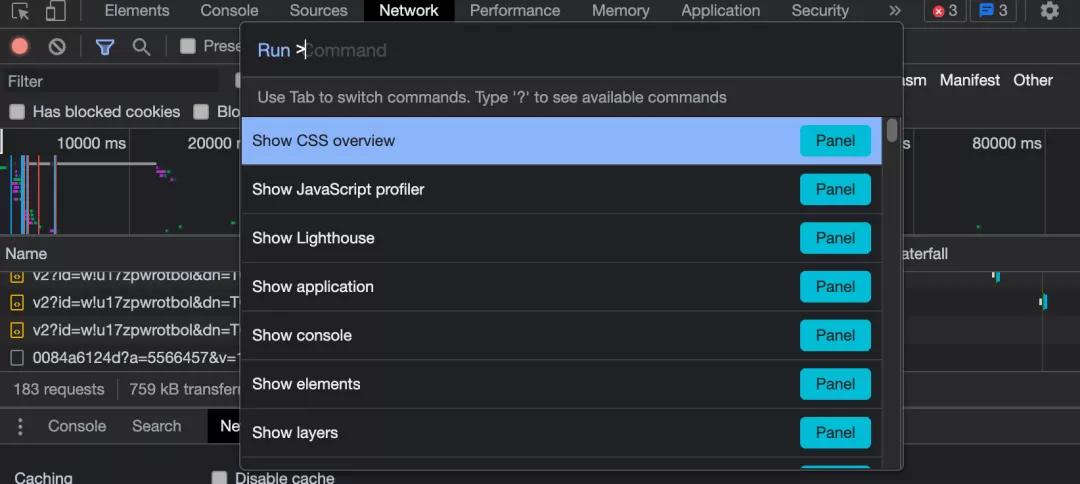Switch to the Console tab at top
The image size is (1080, 484).
coord(229,10)
